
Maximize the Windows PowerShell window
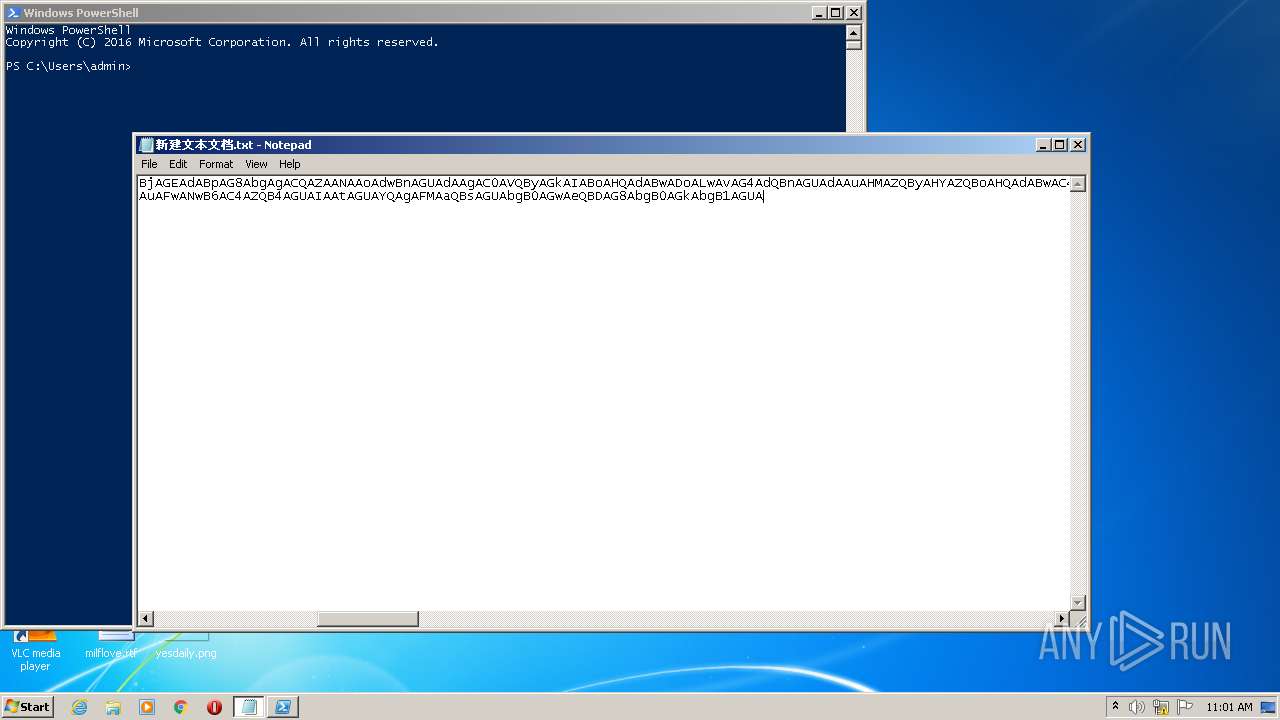click(x=835, y=13)
